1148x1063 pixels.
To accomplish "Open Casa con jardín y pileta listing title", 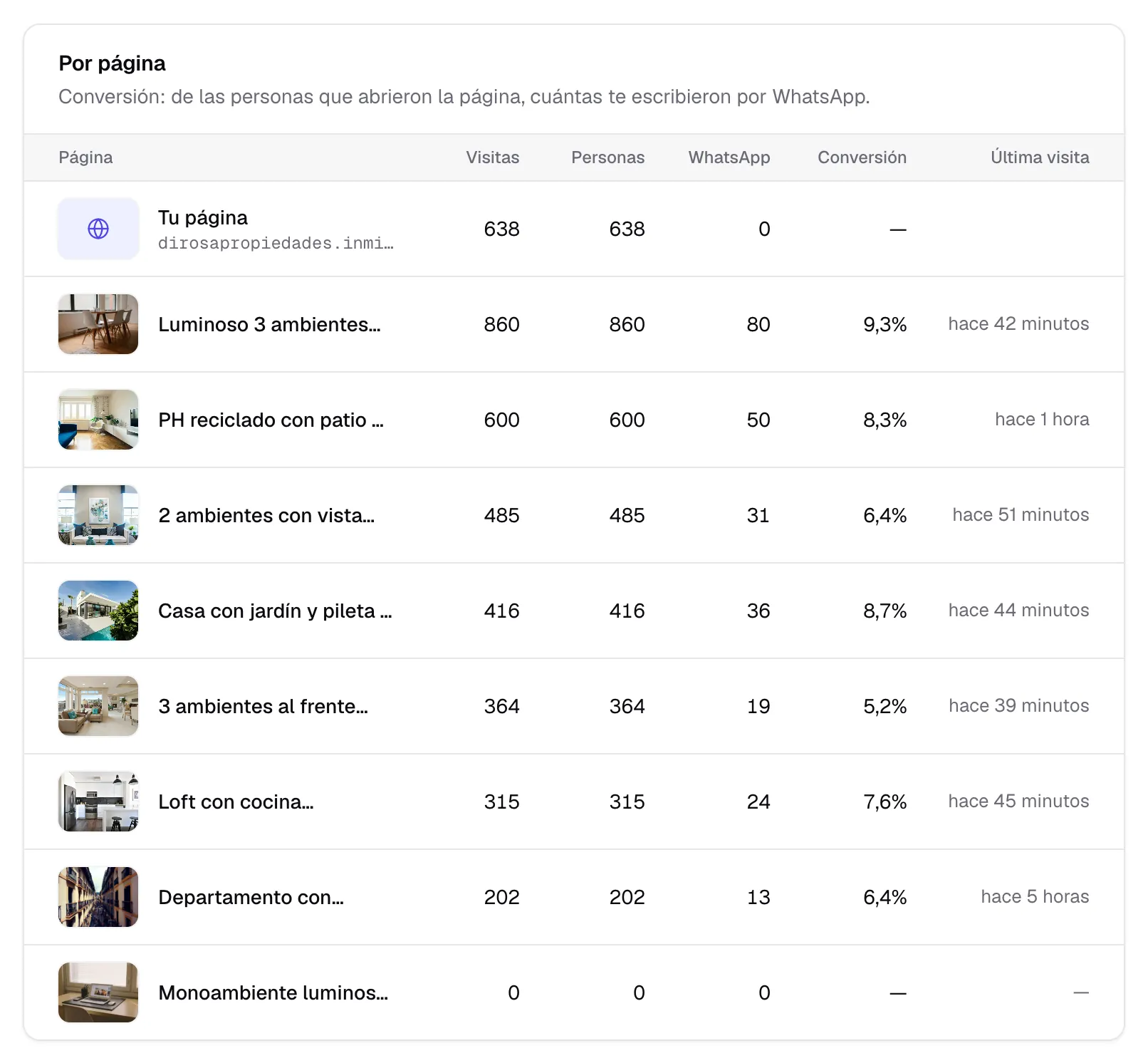I will [275, 611].
